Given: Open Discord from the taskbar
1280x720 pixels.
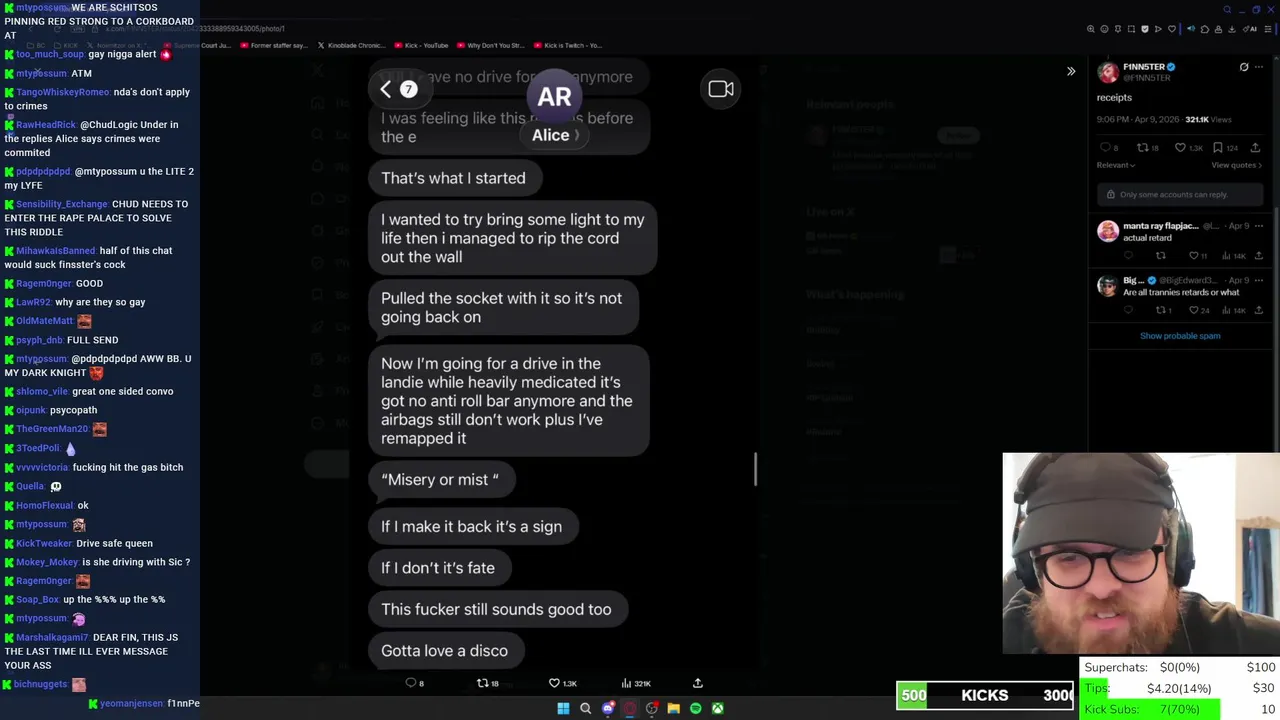Looking at the screenshot, I should pos(608,708).
